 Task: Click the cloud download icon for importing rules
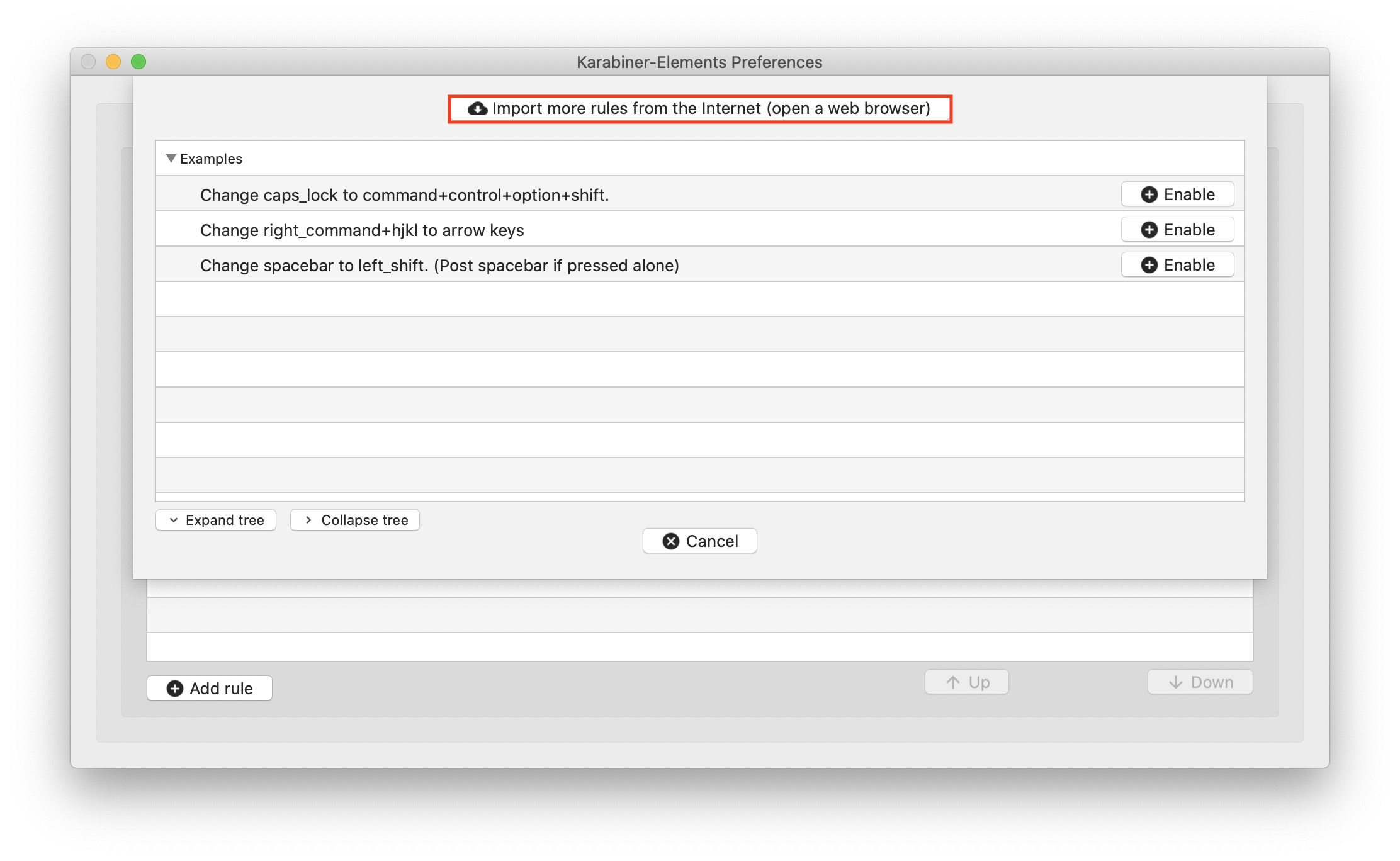point(477,109)
